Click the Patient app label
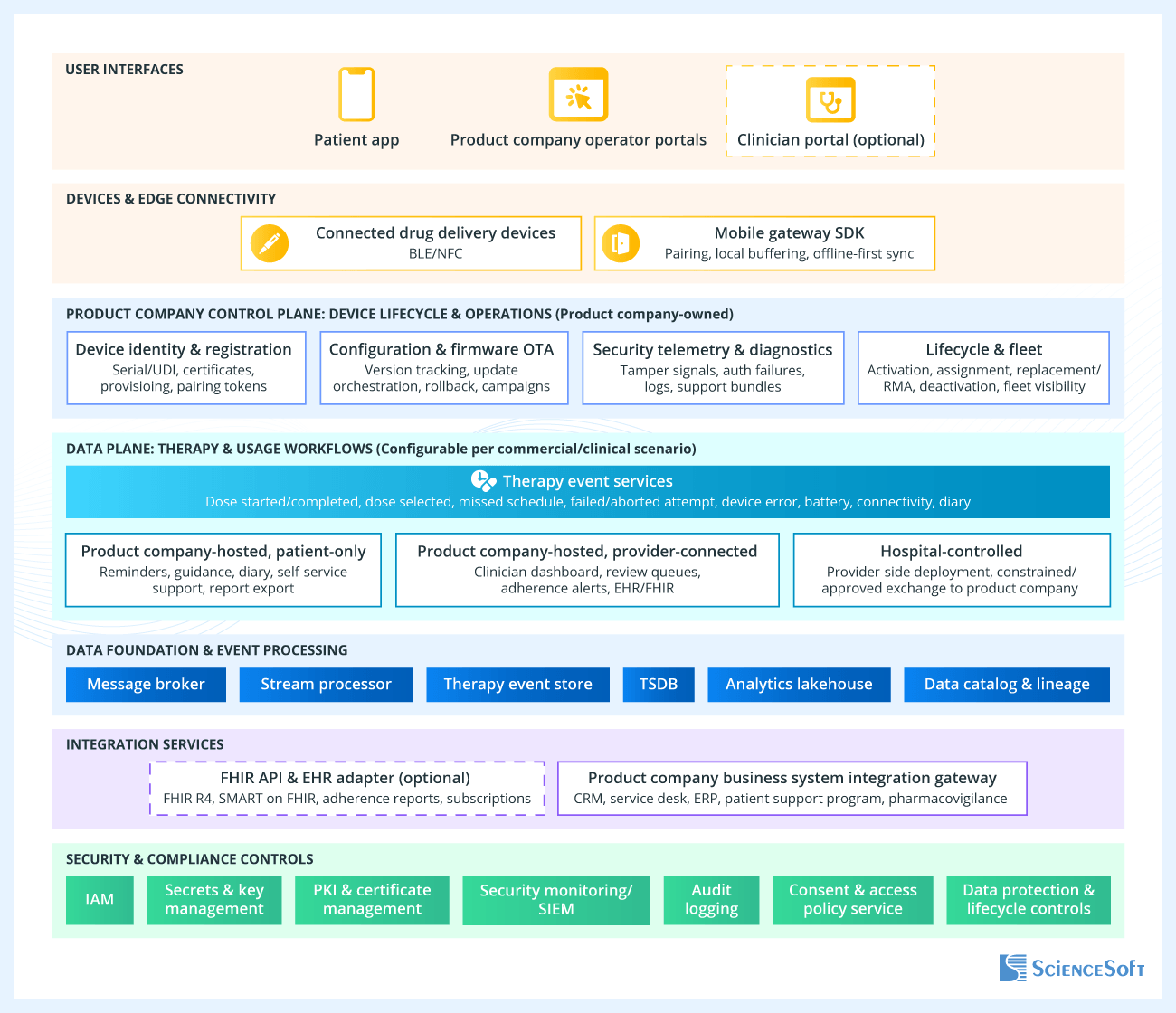This screenshot has width=1176, height=1013. [356, 140]
